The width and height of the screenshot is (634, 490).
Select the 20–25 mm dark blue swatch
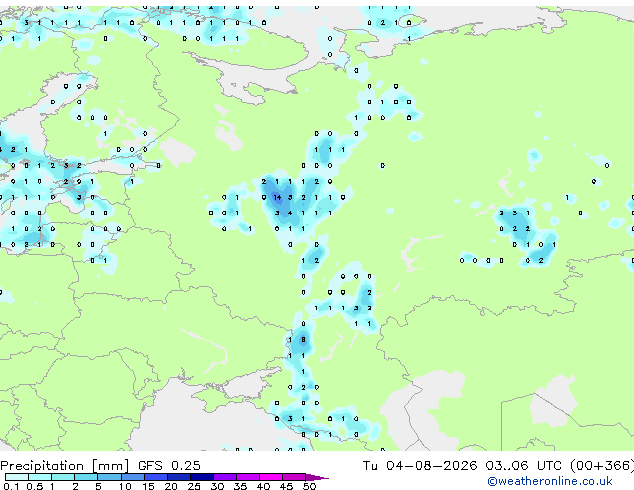[178, 477]
